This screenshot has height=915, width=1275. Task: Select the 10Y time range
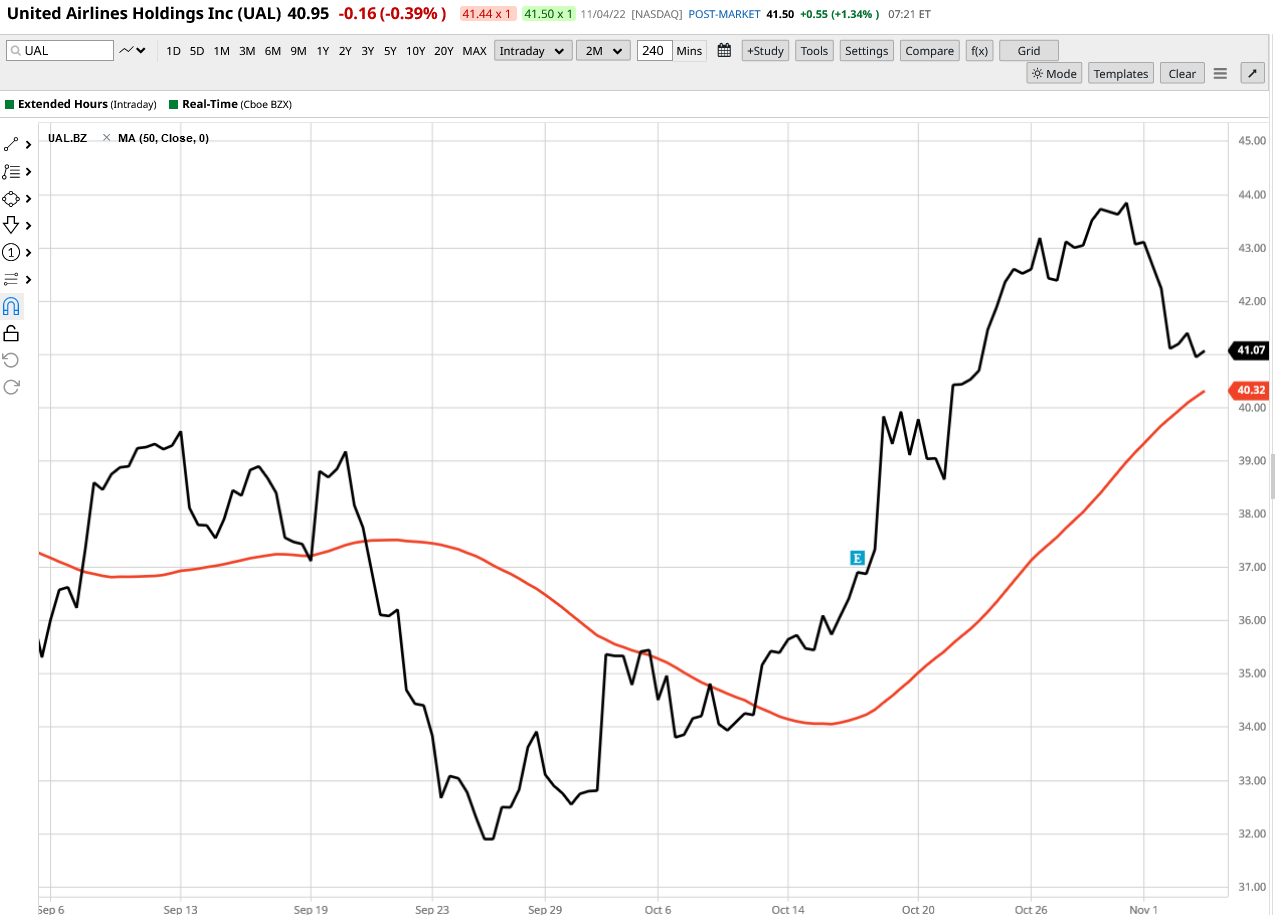tap(415, 50)
